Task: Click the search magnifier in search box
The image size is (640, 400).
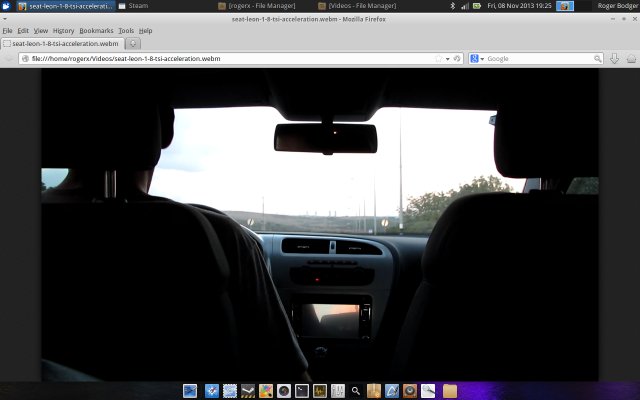Action: (598, 59)
